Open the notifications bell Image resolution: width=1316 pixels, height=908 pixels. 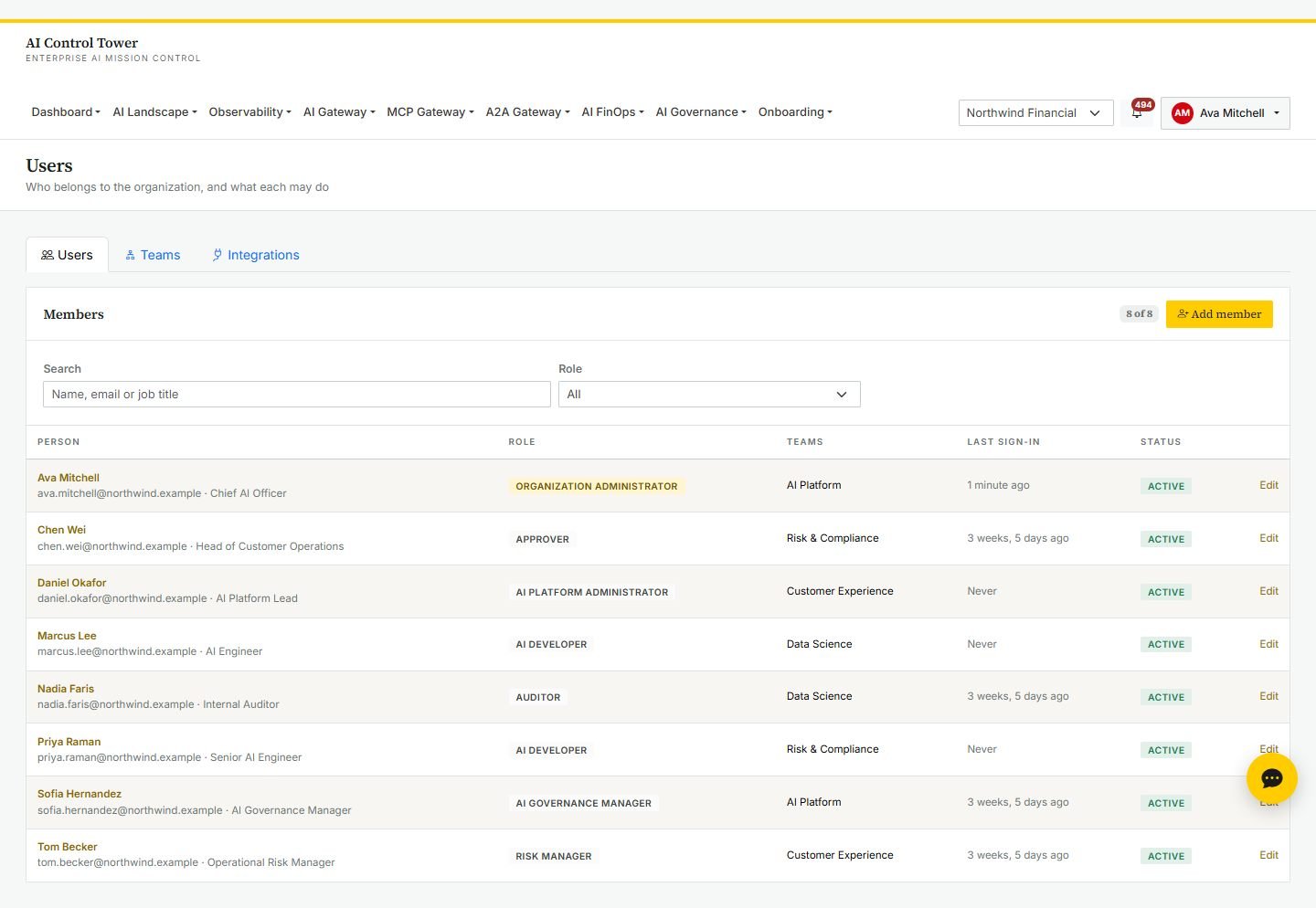[1137, 112]
